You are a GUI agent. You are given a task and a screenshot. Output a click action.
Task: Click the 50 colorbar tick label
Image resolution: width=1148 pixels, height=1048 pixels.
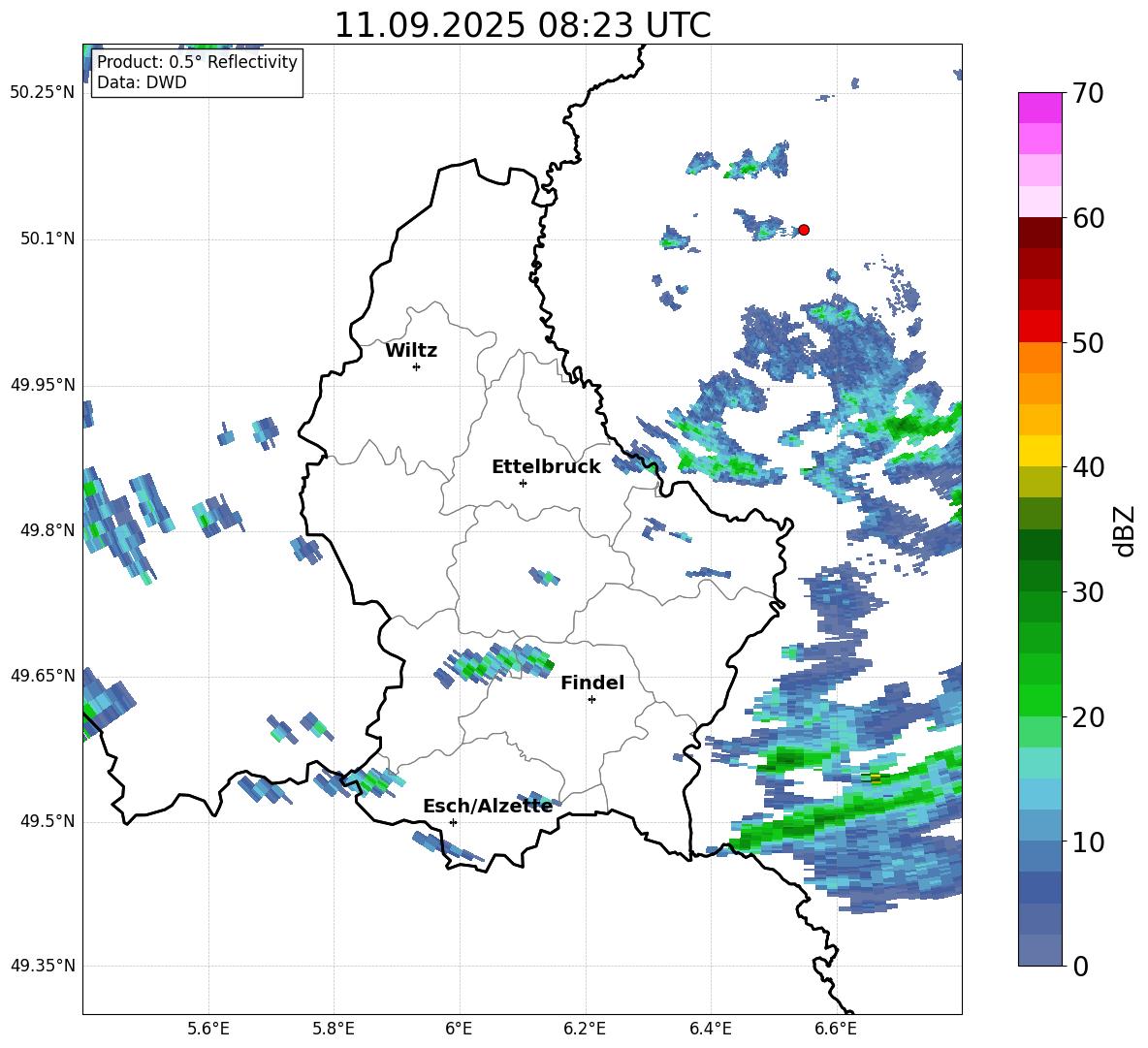point(1088,342)
